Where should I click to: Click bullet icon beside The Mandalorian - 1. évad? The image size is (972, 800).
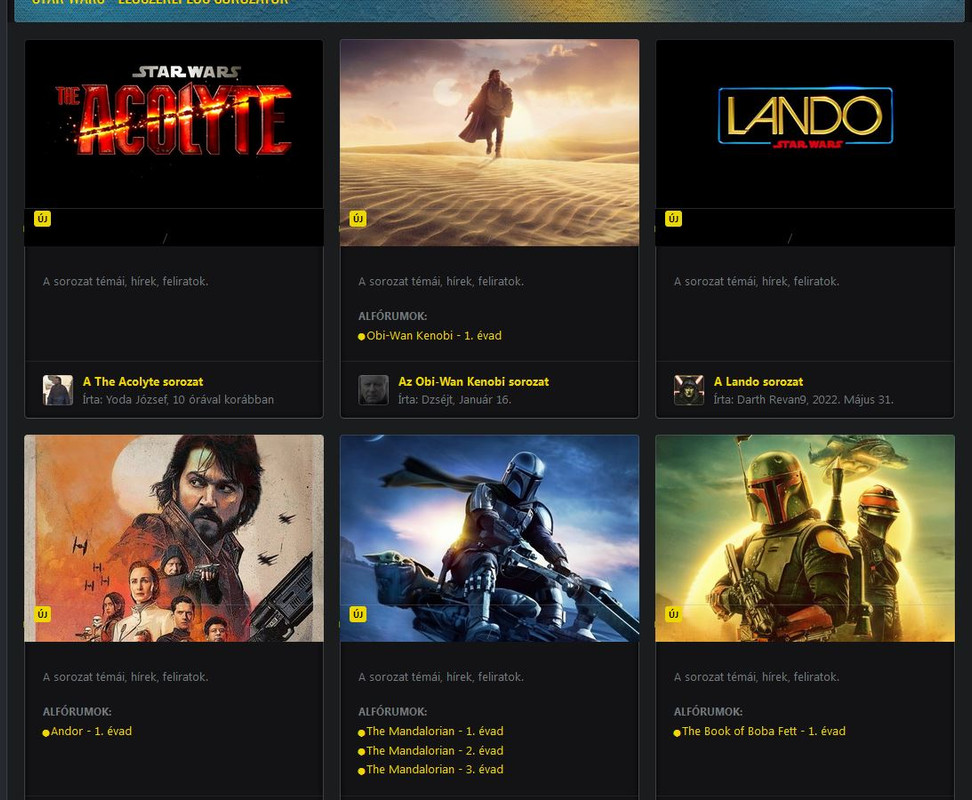[x=361, y=732]
